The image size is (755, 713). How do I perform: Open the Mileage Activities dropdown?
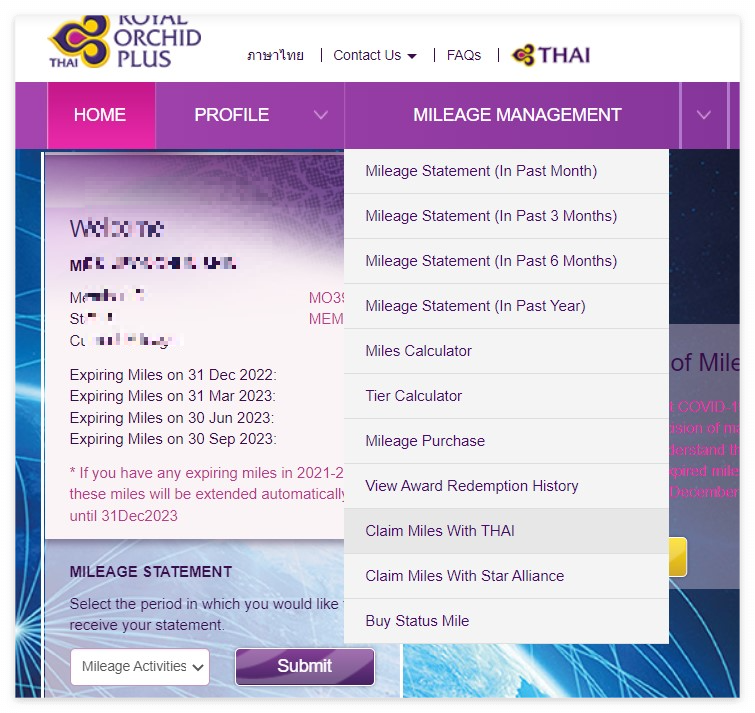(140, 667)
